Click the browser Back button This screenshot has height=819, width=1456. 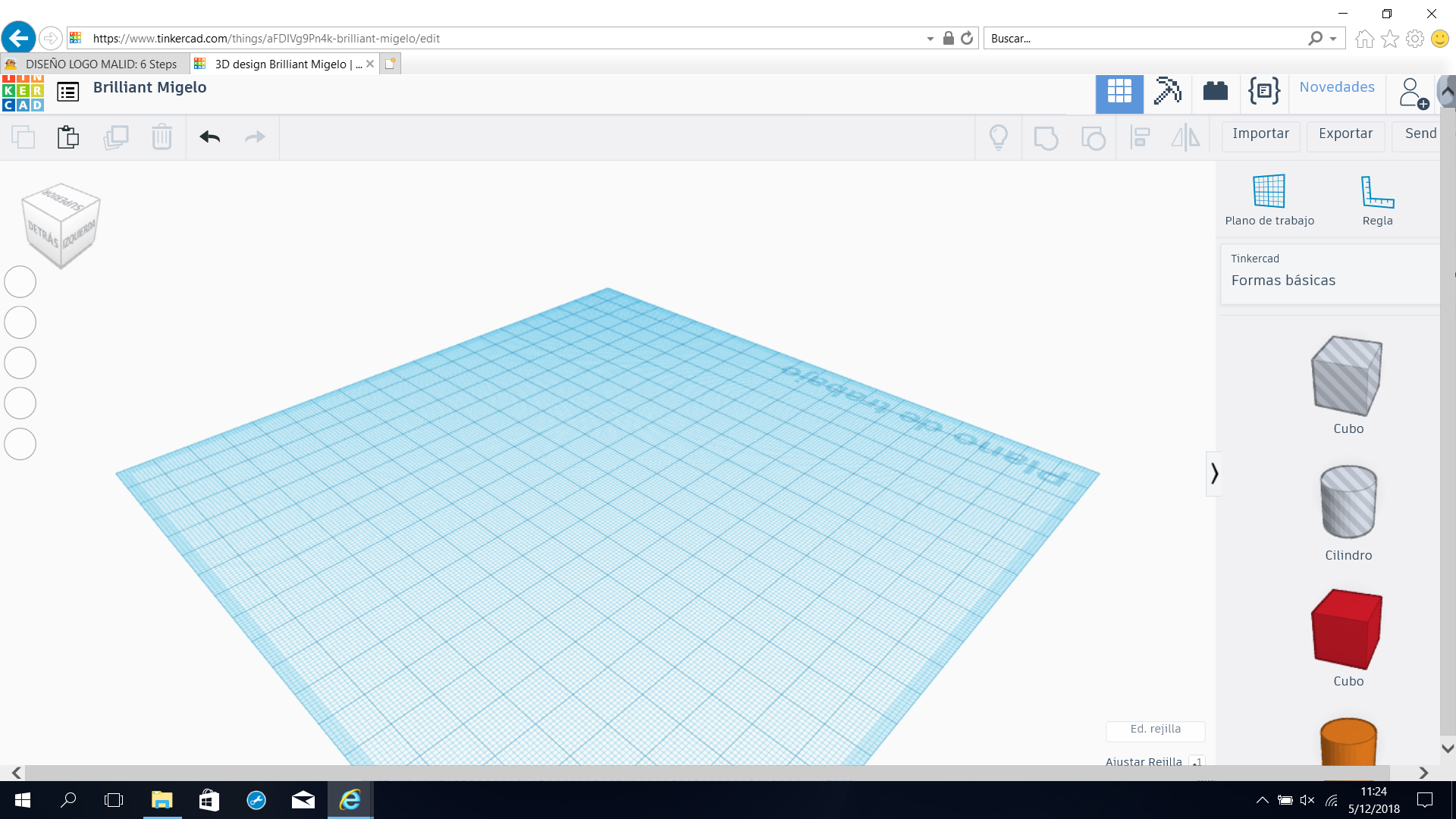point(18,38)
